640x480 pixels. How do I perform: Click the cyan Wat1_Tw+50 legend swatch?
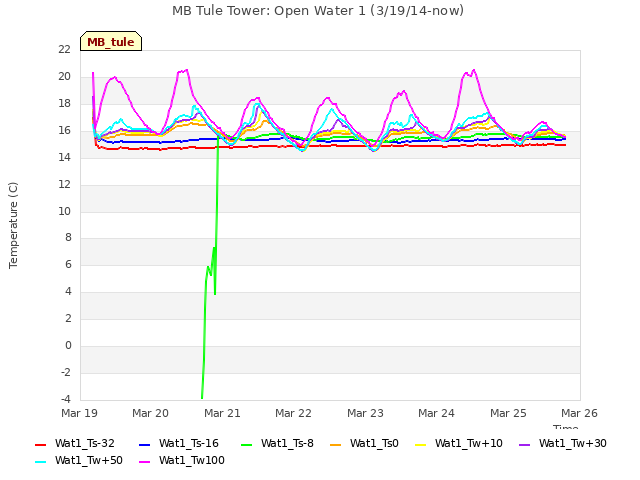(40, 462)
